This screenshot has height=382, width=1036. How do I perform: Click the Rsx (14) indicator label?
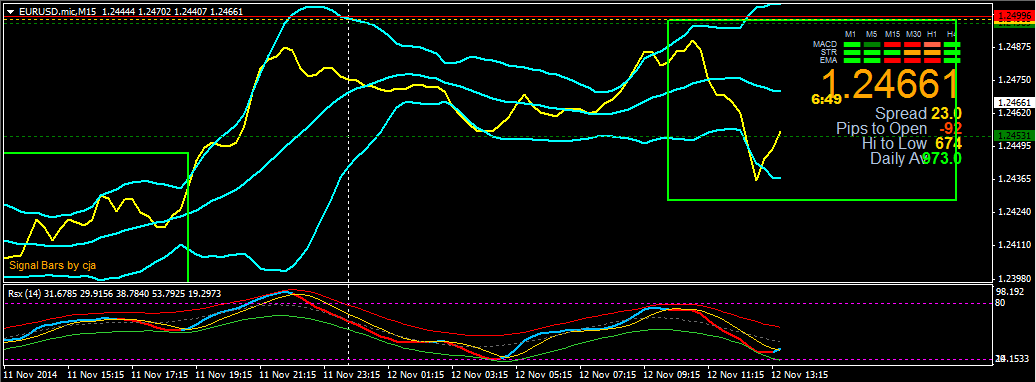(24, 293)
